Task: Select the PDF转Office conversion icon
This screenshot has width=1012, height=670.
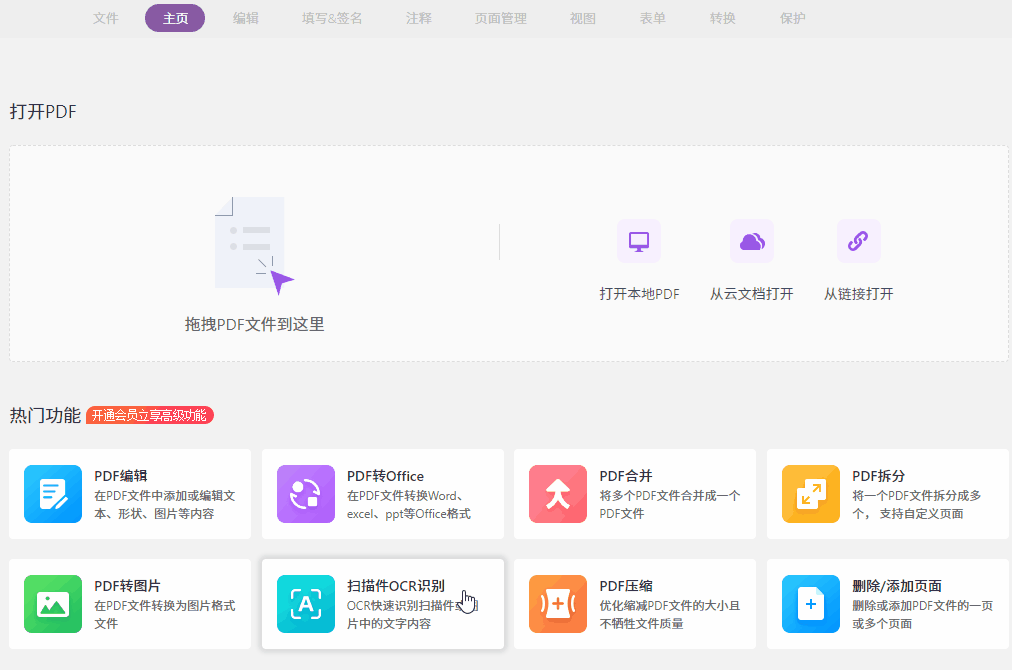Action: tap(305, 493)
